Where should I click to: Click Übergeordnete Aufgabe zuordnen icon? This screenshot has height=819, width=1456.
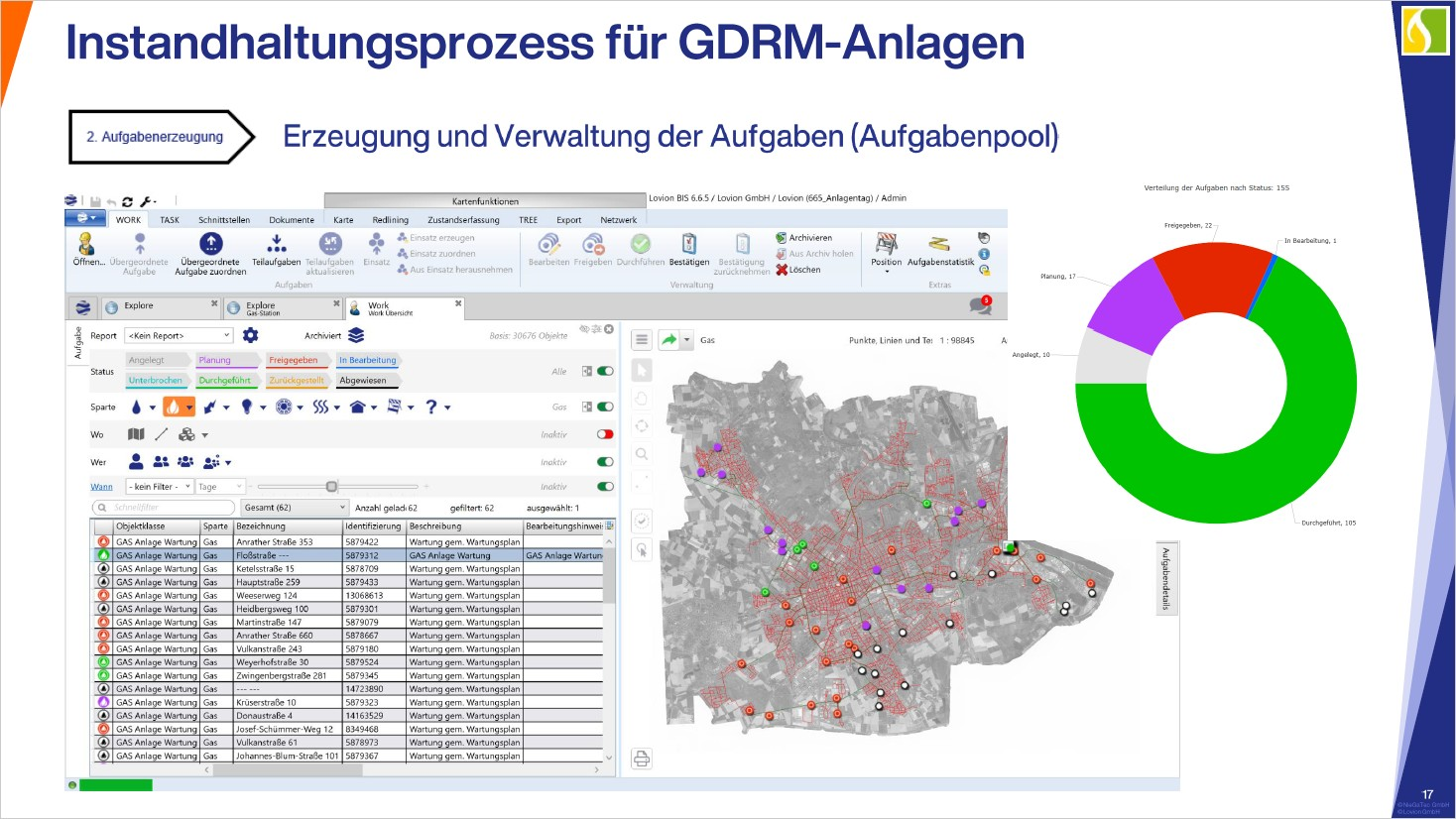pyautogui.click(x=210, y=244)
